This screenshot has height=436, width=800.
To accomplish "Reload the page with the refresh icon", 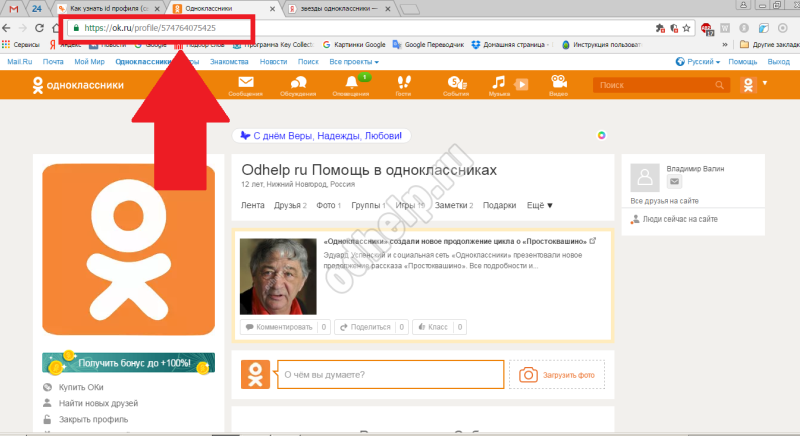I will [39, 28].
